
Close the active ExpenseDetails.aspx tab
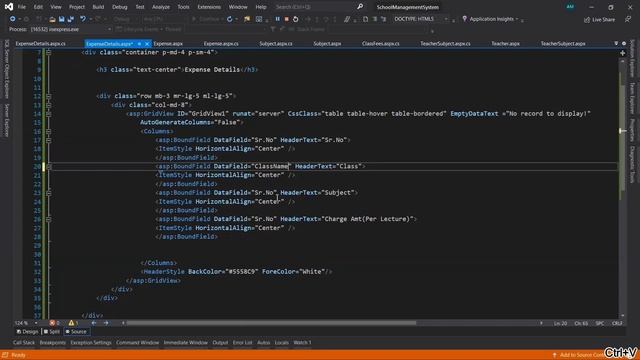(147, 44)
